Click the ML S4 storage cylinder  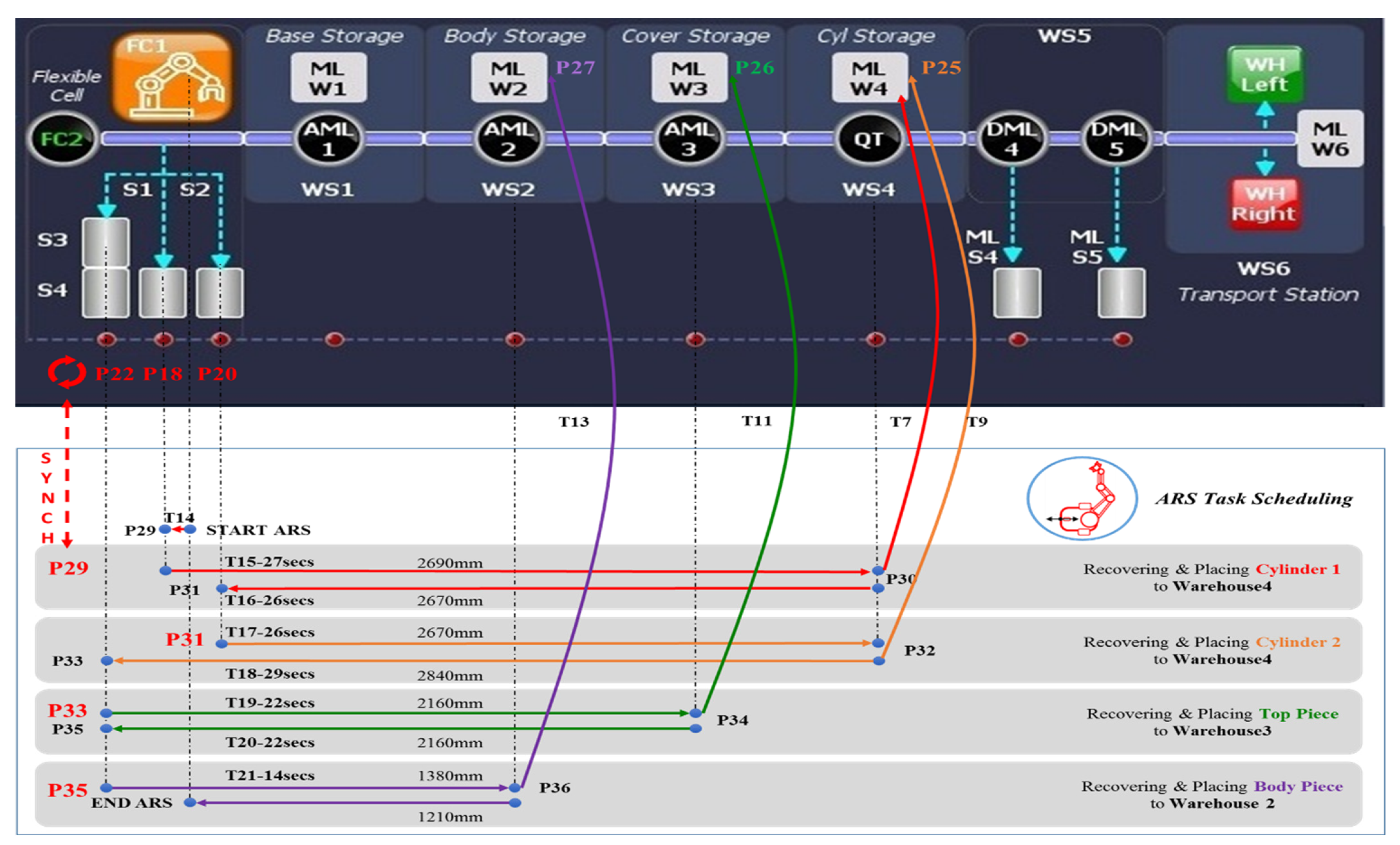tap(1017, 293)
